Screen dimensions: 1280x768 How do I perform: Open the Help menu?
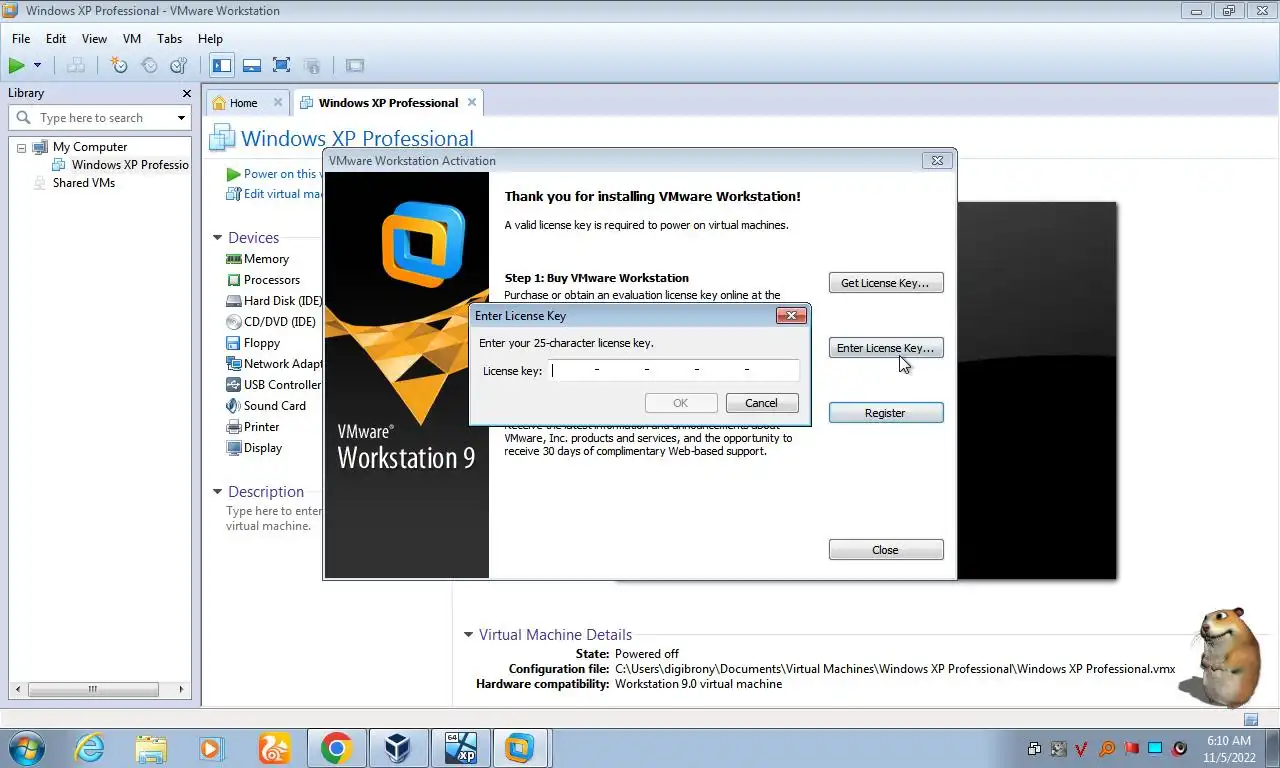pos(210,39)
